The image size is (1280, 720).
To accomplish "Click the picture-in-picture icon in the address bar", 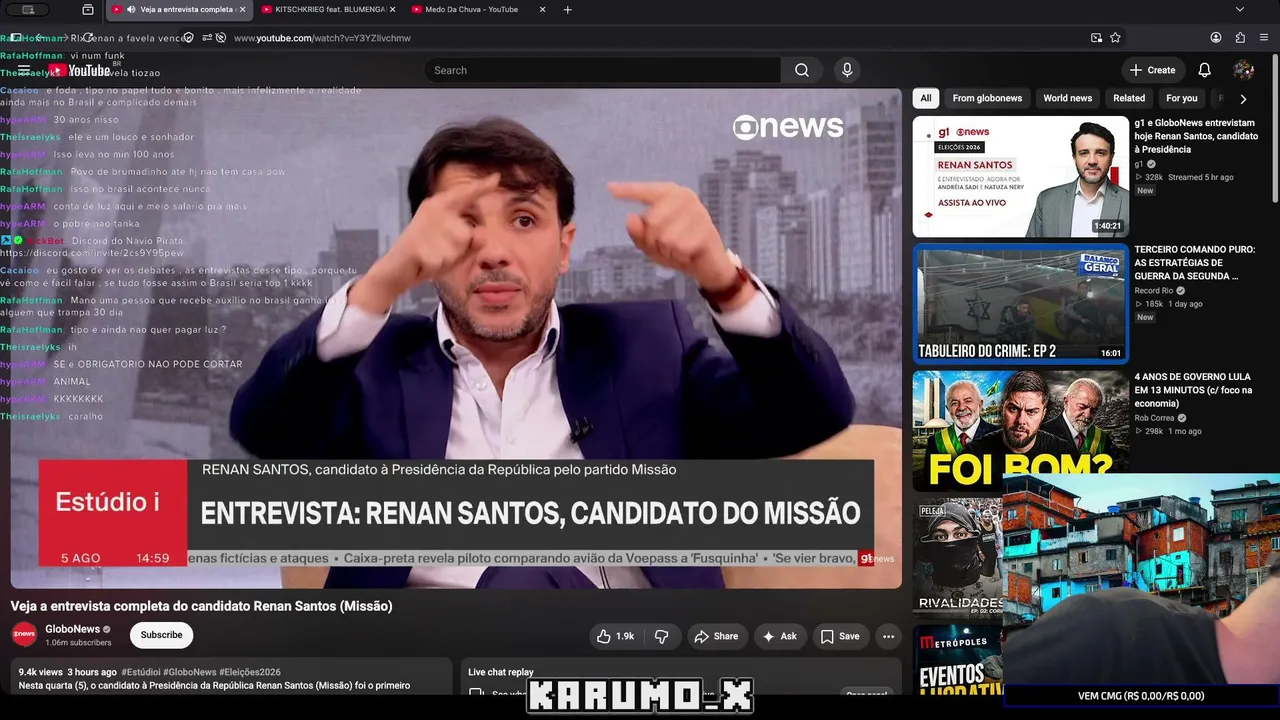I will [1097, 38].
